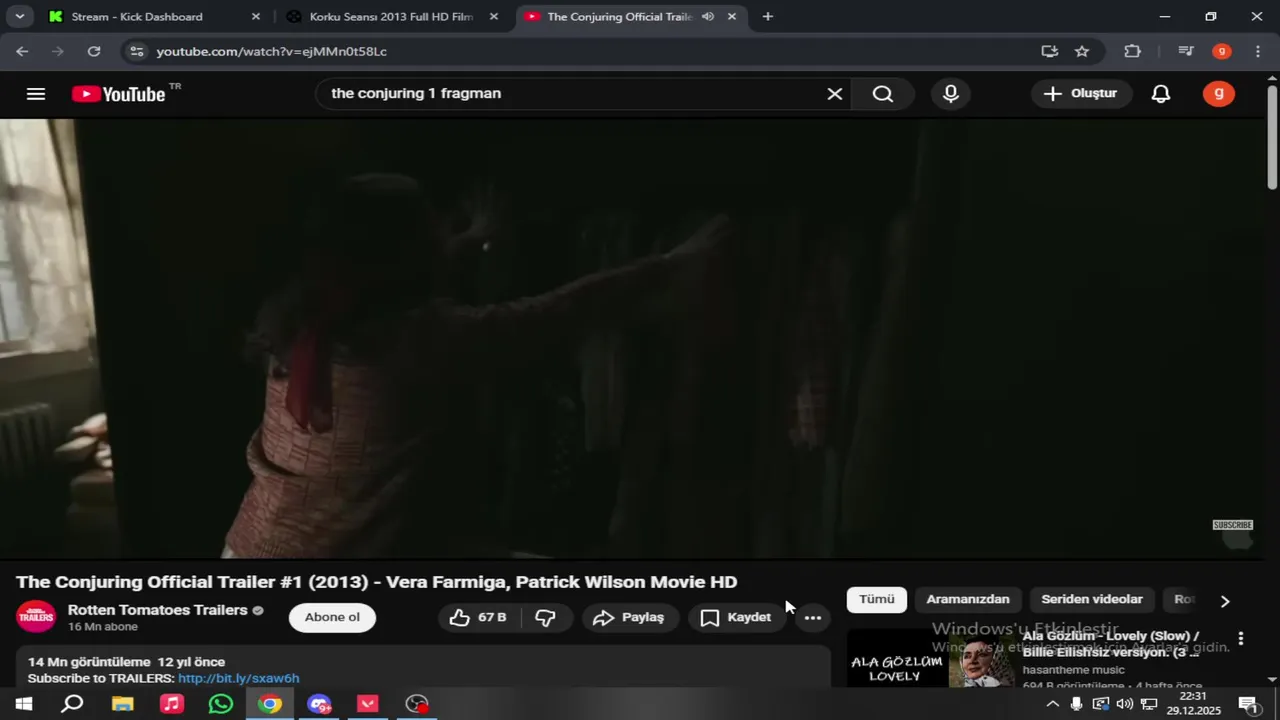Reload the page in Chrome

(94, 51)
